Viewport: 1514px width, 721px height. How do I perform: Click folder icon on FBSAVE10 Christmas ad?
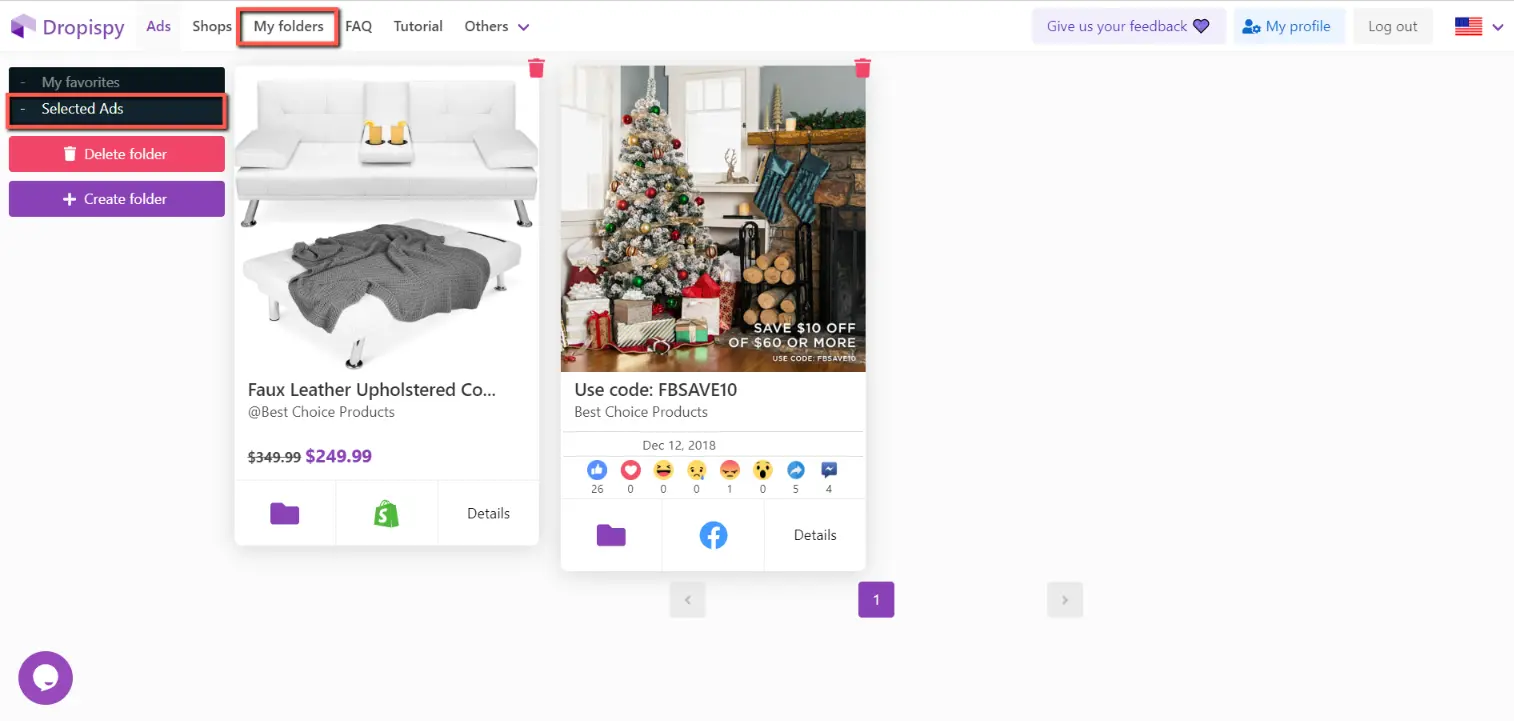tap(611, 534)
